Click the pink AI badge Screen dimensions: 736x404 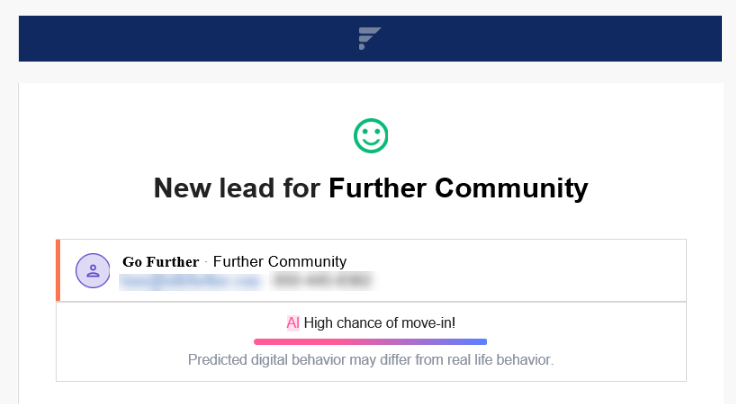(x=293, y=323)
